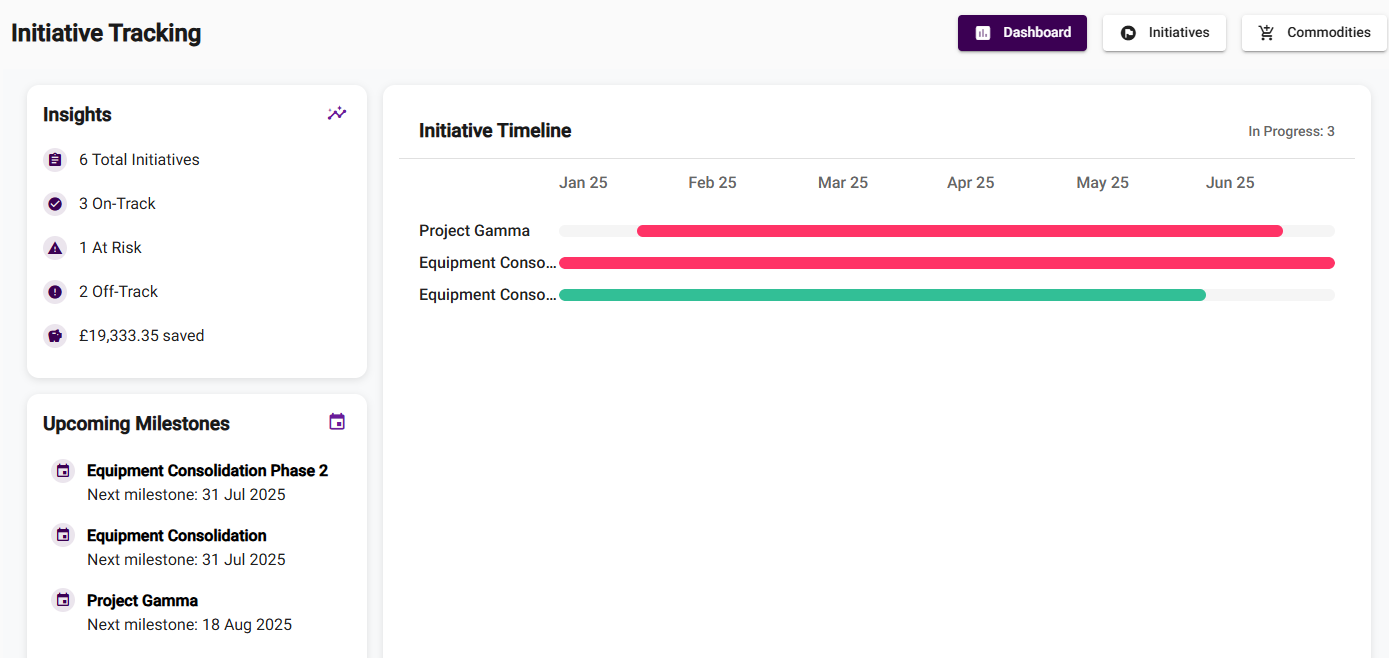1389x658 pixels.
Task: Click the Initiative Timeline heading
Action: click(x=495, y=131)
